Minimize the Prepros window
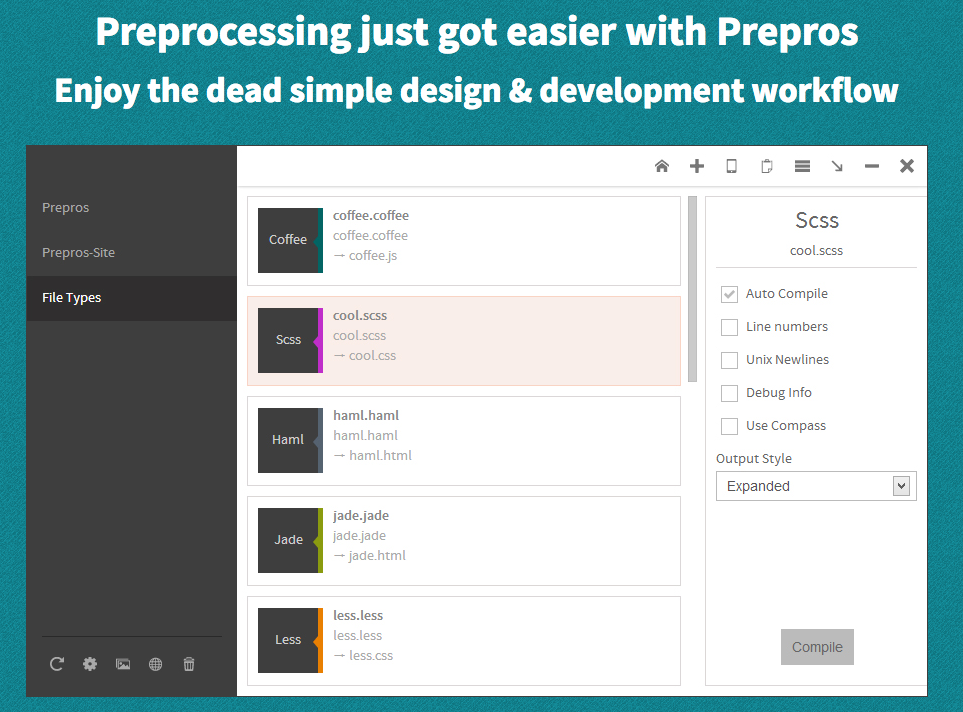963x712 pixels. click(x=871, y=166)
